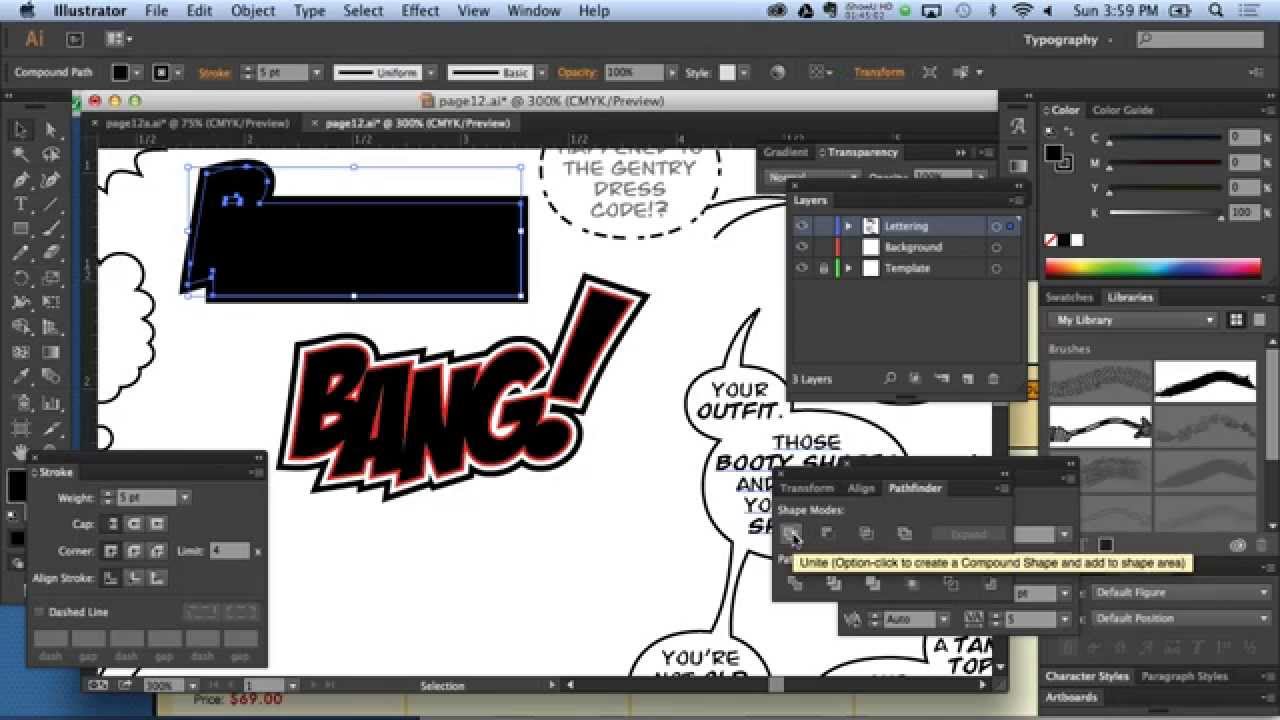Open the My Library dropdown
This screenshot has width=1280, height=720.
[1133, 320]
